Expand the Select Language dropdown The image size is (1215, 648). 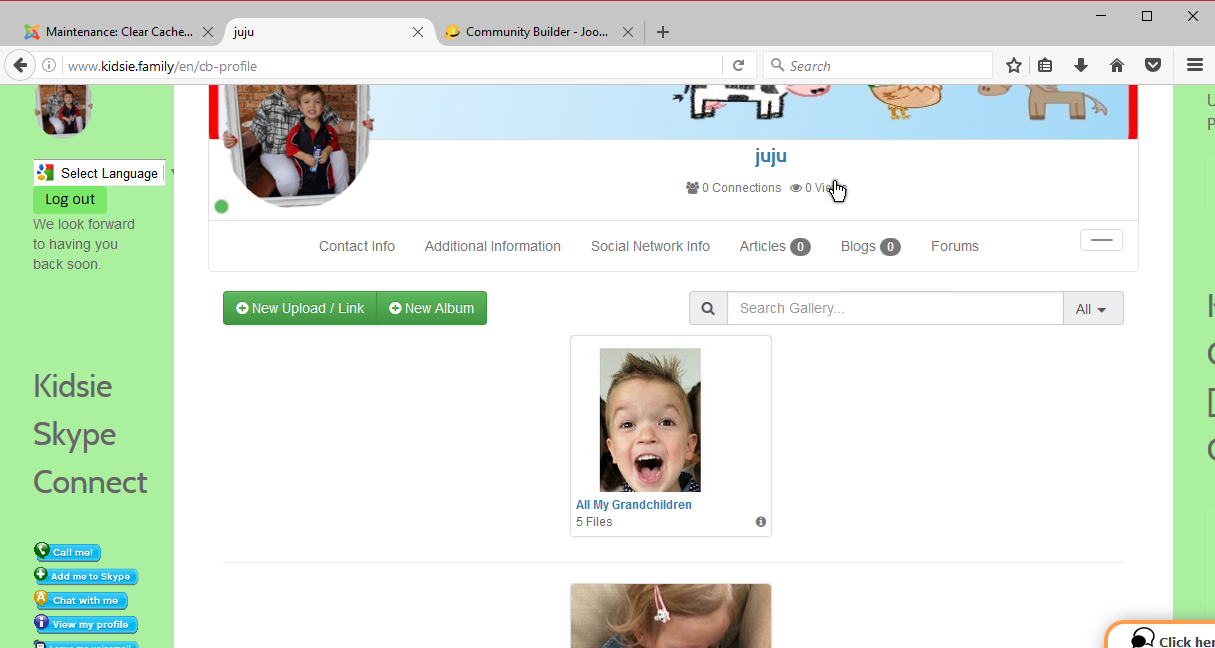click(99, 173)
